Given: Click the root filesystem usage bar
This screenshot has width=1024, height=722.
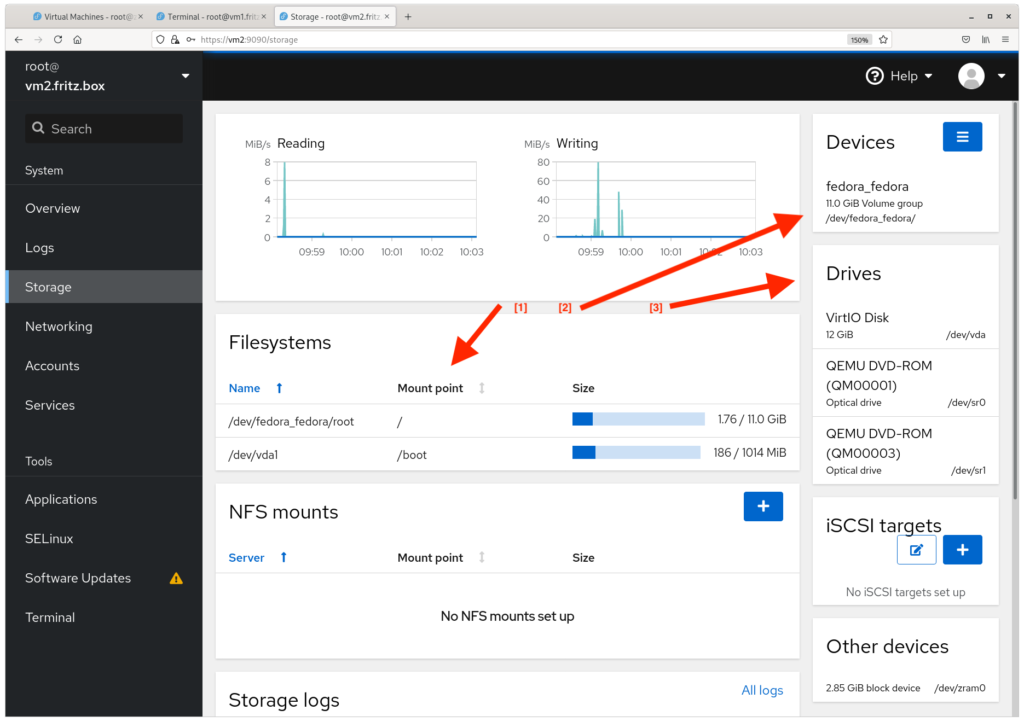Looking at the screenshot, I should point(637,418).
